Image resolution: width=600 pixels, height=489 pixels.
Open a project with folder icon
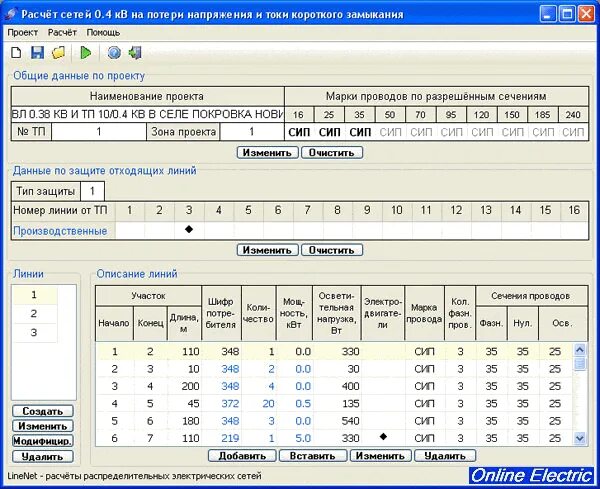58,52
